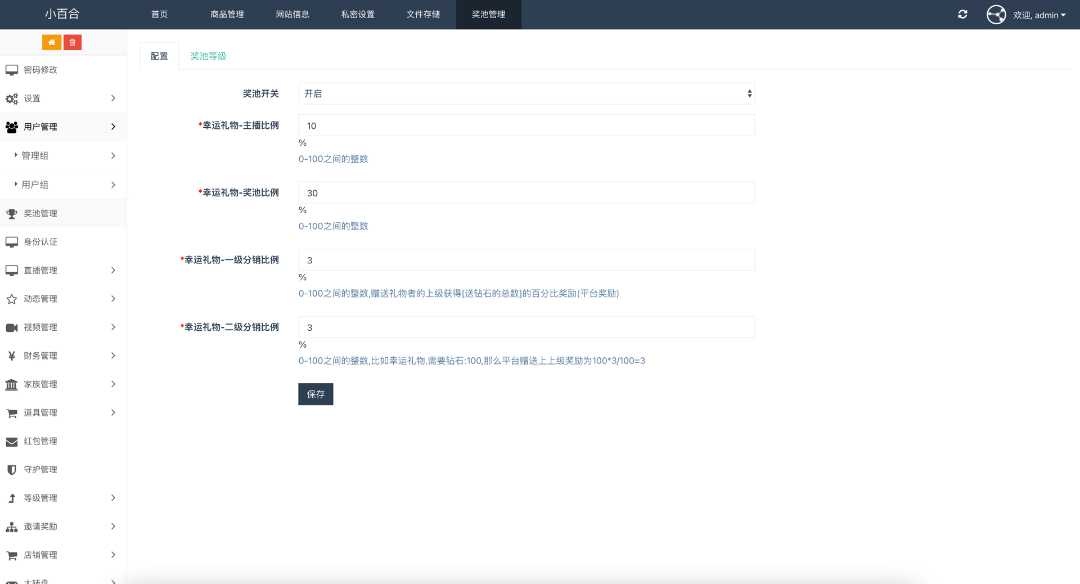This screenshot has height=584, width=1080.
Task: Click the red trash icon button
Action: (x=72, y=42)
